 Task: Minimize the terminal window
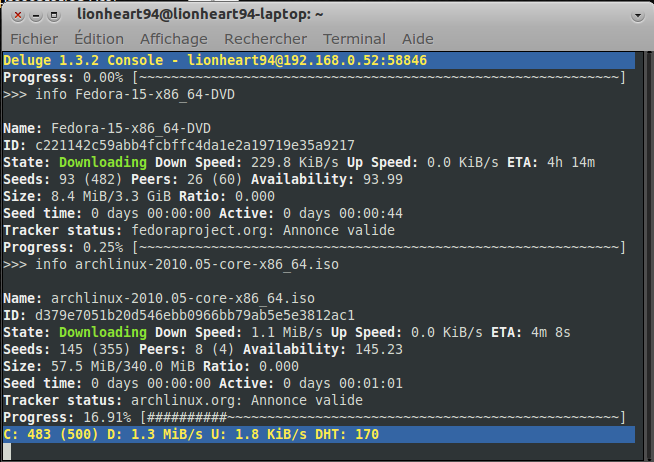(36, 15)
